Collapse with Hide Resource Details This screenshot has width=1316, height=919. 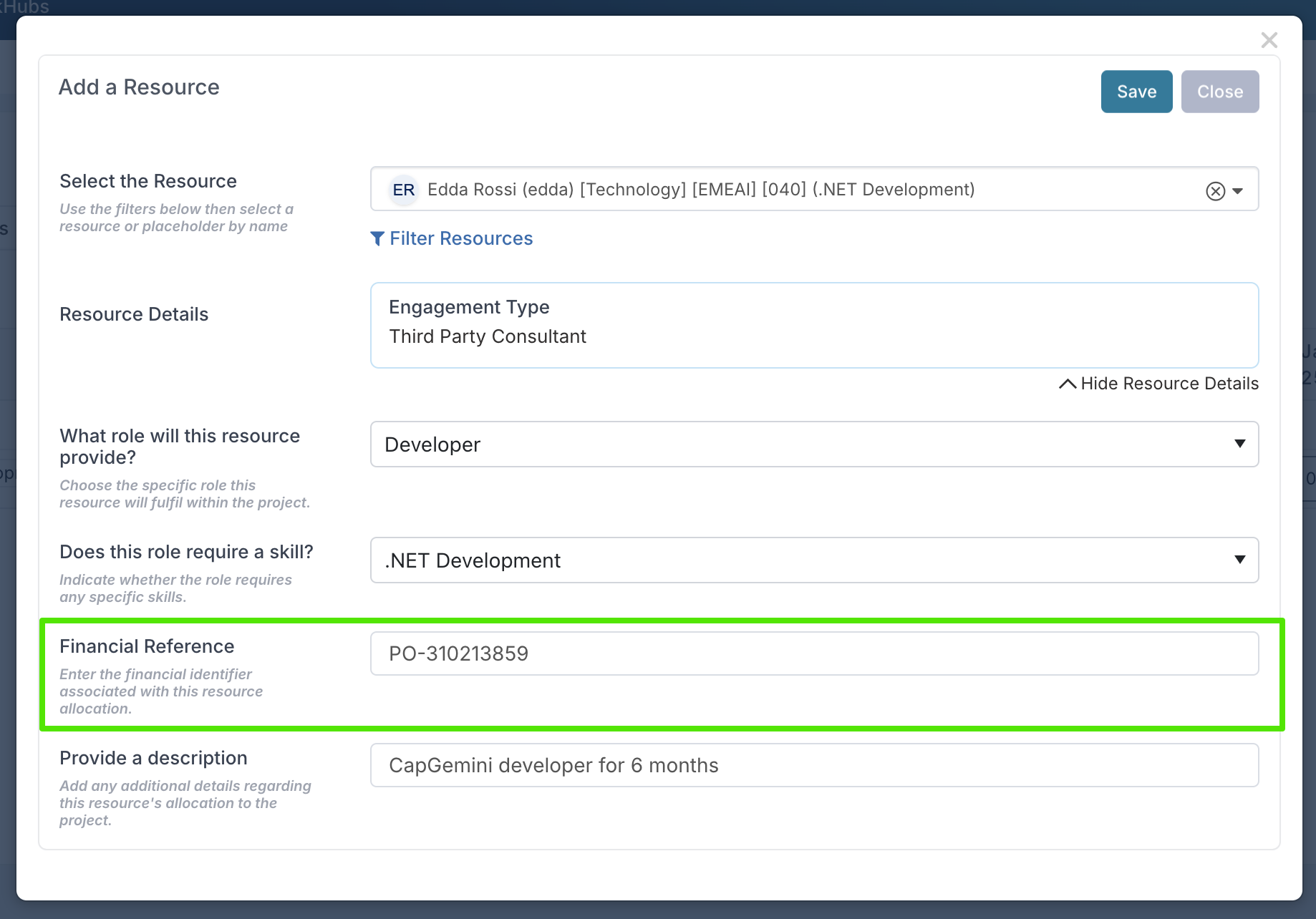point(1158,384)
